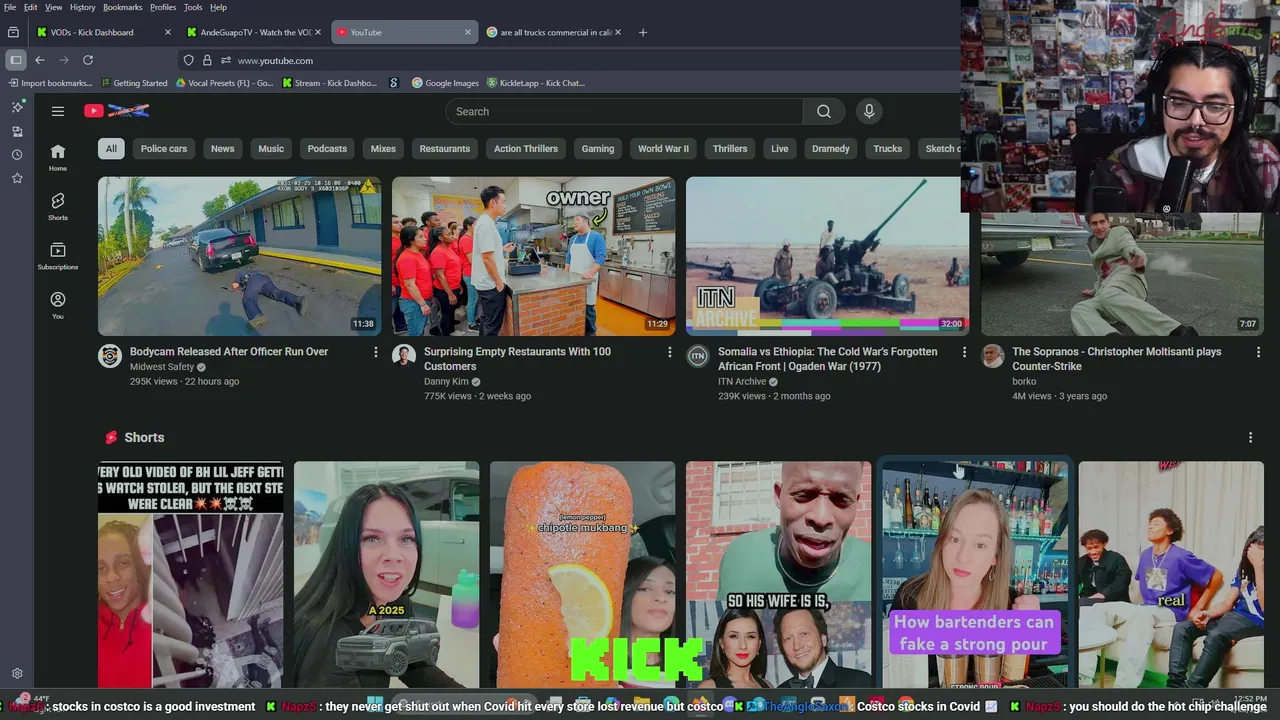
Task: Switch to the trucks commercial Google search tab
Action: pyautogui.click(x=553, y=32)
